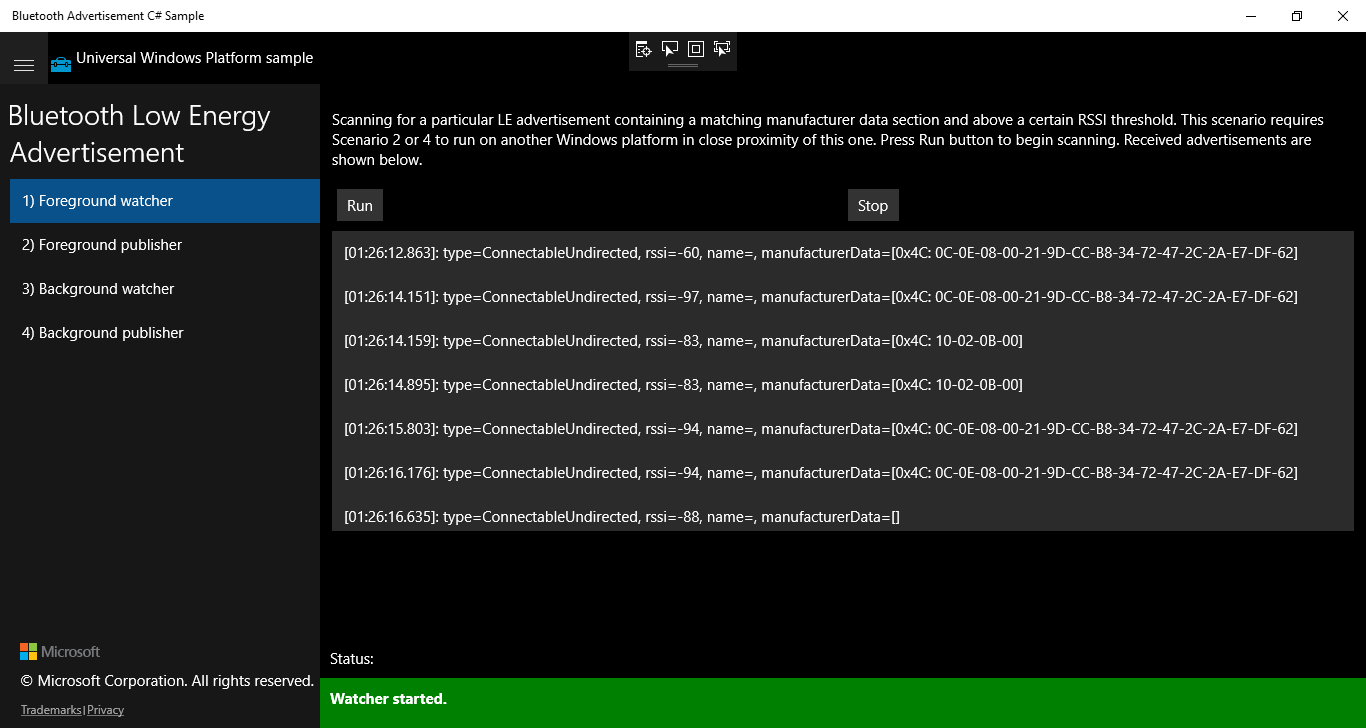Collapse the debug toolbar via its handle
The height and width of the screenshot is (728, 1366).
[x=682, y=65]
